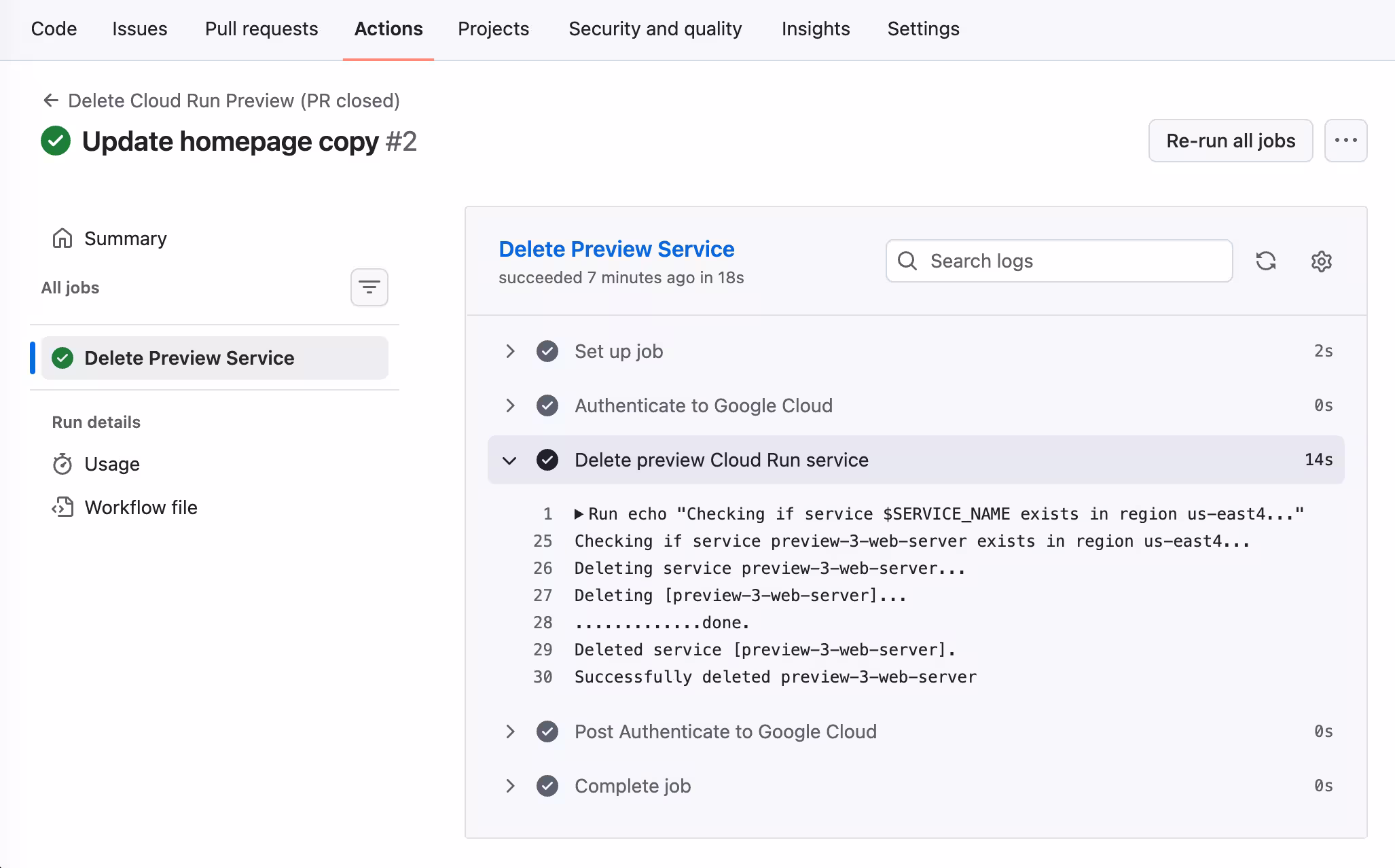Click check icon of Complete job

click(x=547, y=786)
